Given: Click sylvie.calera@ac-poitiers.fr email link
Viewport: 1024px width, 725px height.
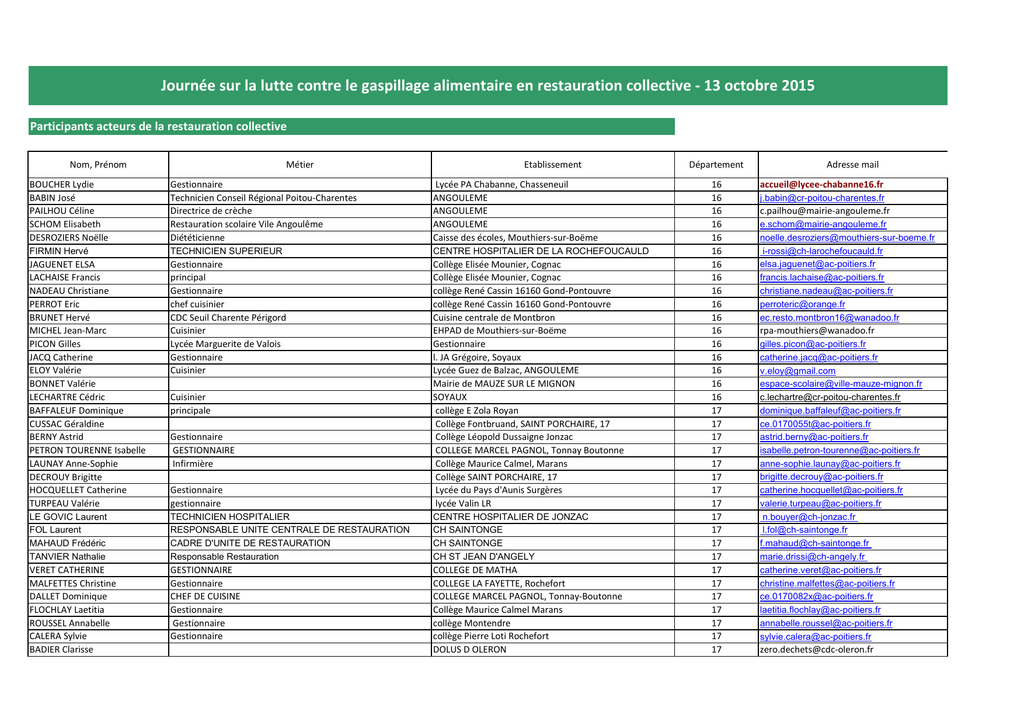Looking at the screenshot, I should coord(815,636).
